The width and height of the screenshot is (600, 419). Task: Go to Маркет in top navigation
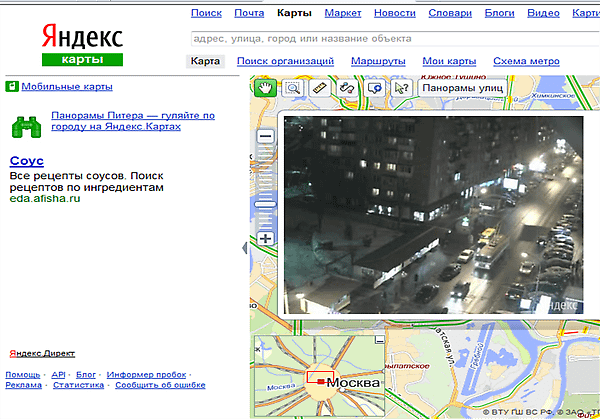click(x=343, y=13)
